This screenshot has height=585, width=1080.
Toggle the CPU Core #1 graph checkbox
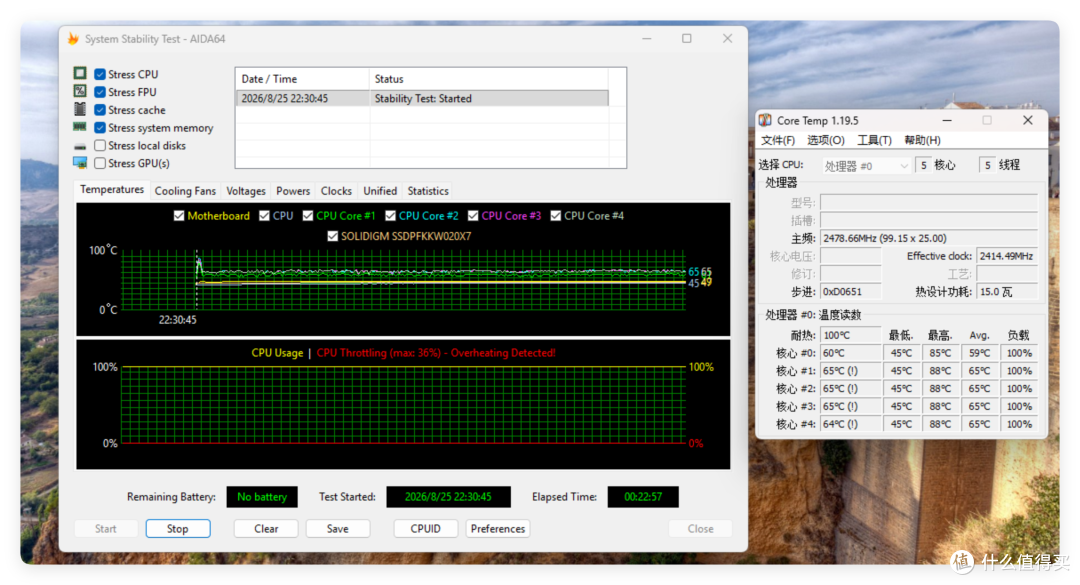[x=308, y=216]
